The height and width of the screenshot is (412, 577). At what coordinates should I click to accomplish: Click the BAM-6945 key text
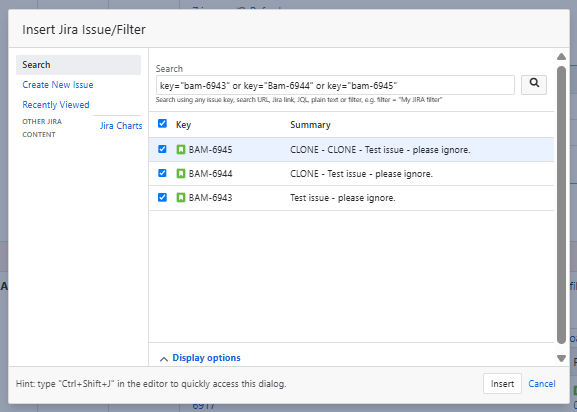point(210,150)
